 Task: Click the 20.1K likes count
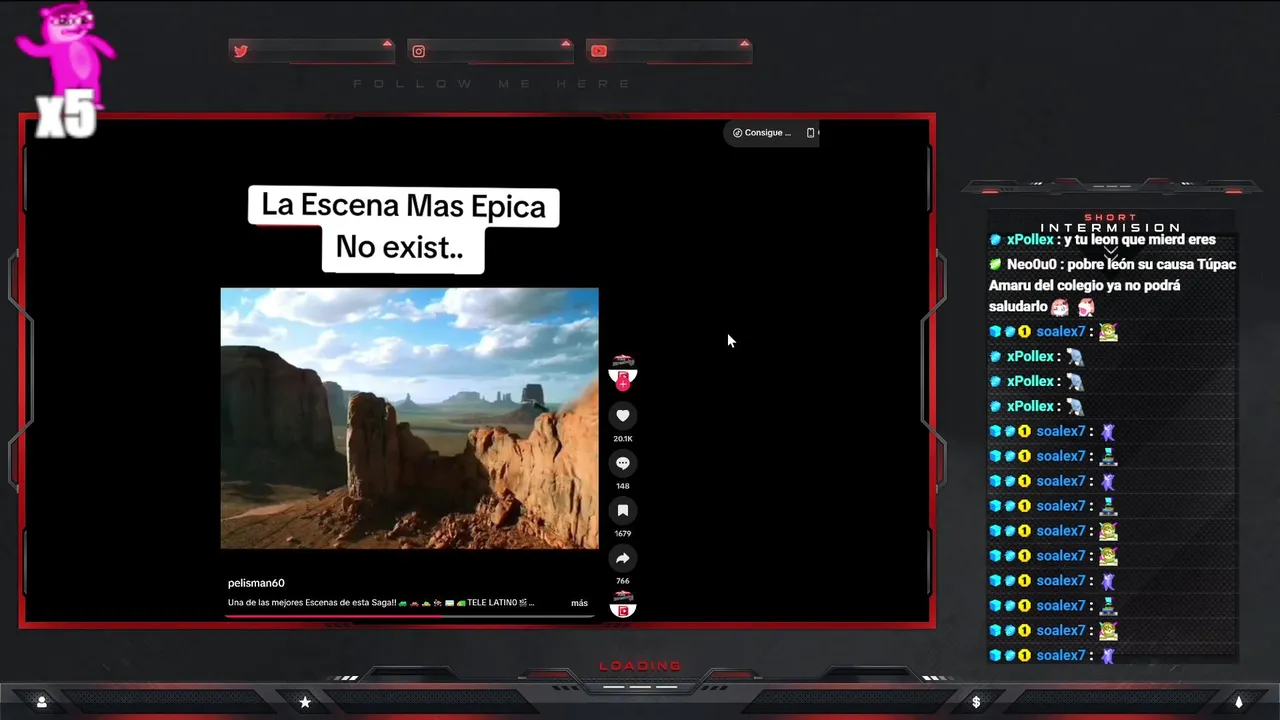click(x=622, y=438)
